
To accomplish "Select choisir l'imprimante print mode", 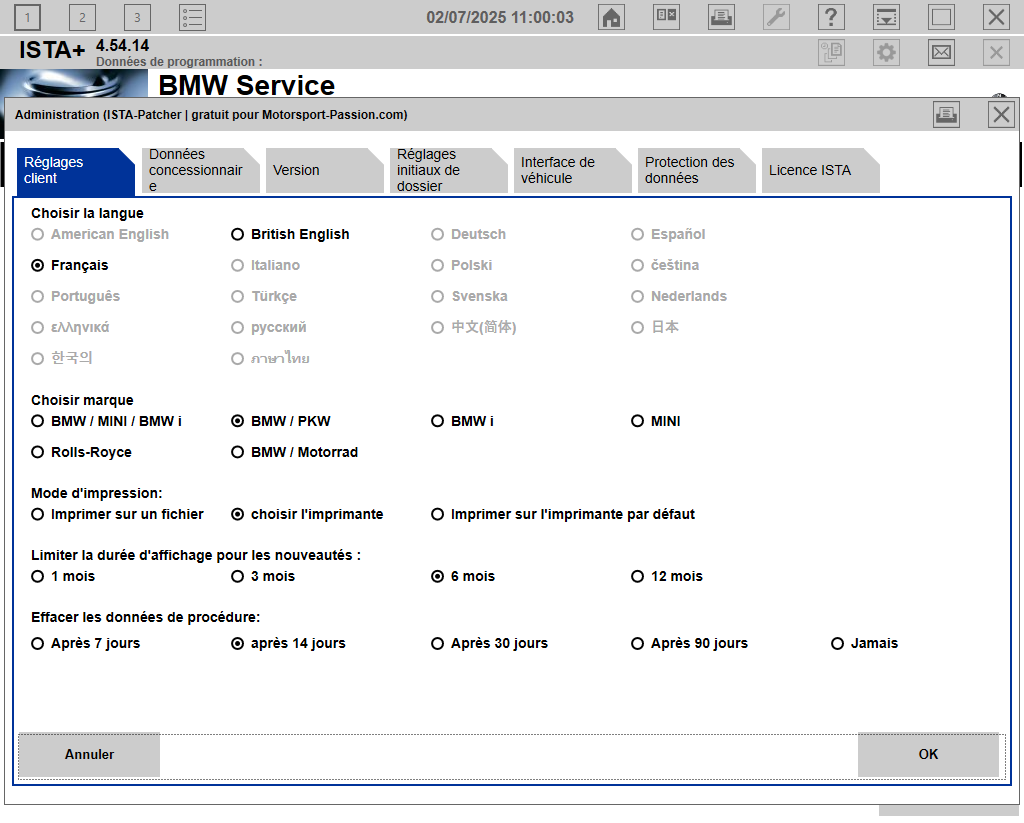I will (307, 515).
